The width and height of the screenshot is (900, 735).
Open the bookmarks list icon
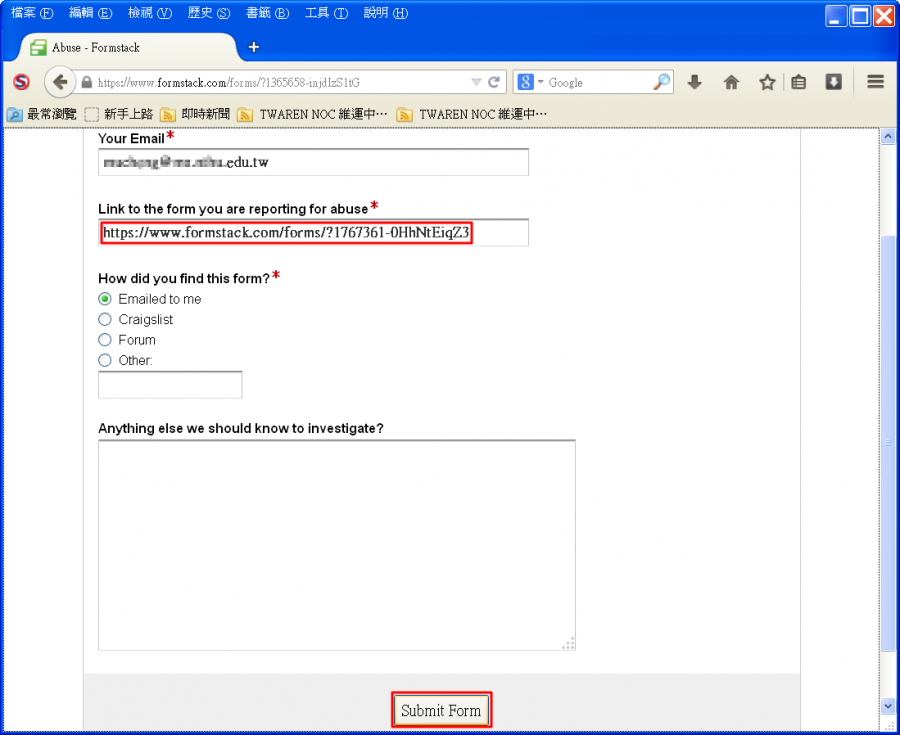point(798,83)
